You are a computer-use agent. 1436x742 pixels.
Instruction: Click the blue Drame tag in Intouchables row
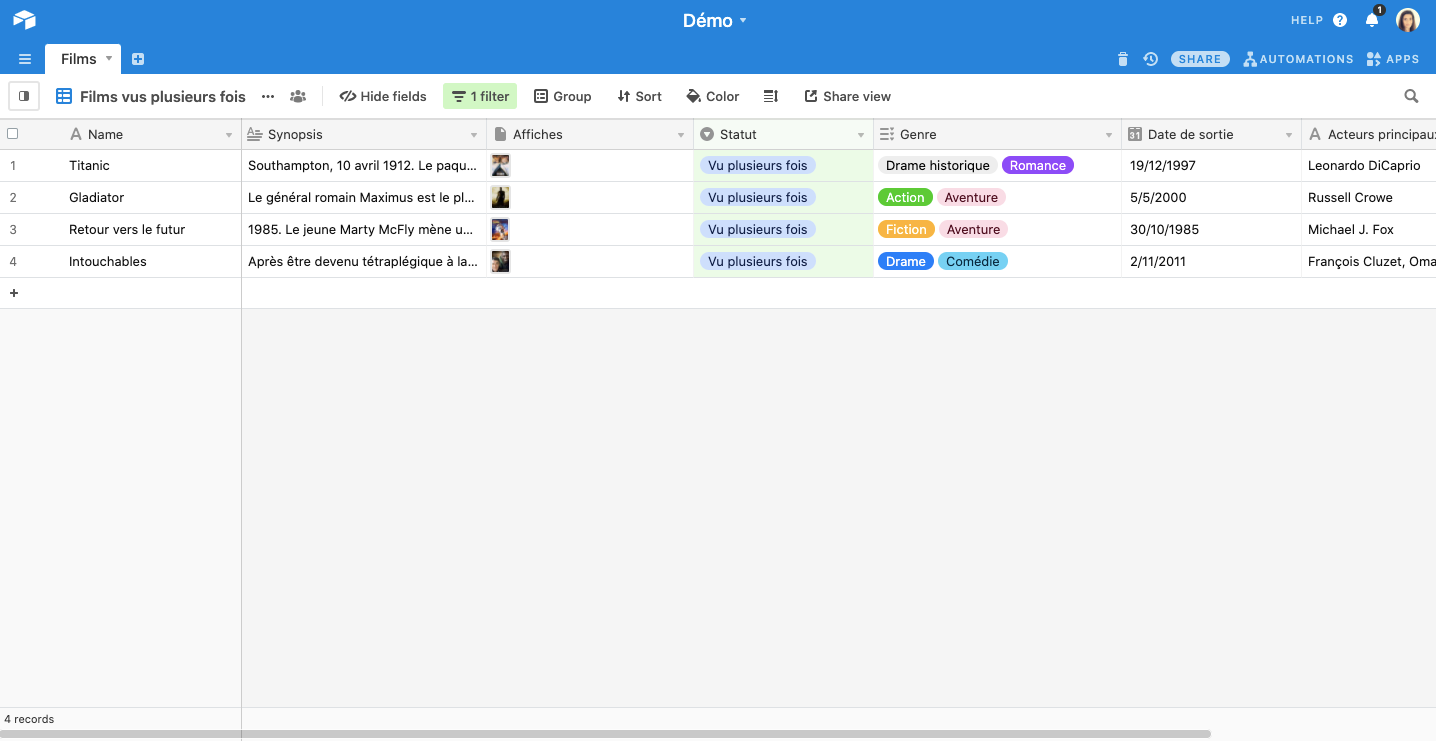coord(906,262)
